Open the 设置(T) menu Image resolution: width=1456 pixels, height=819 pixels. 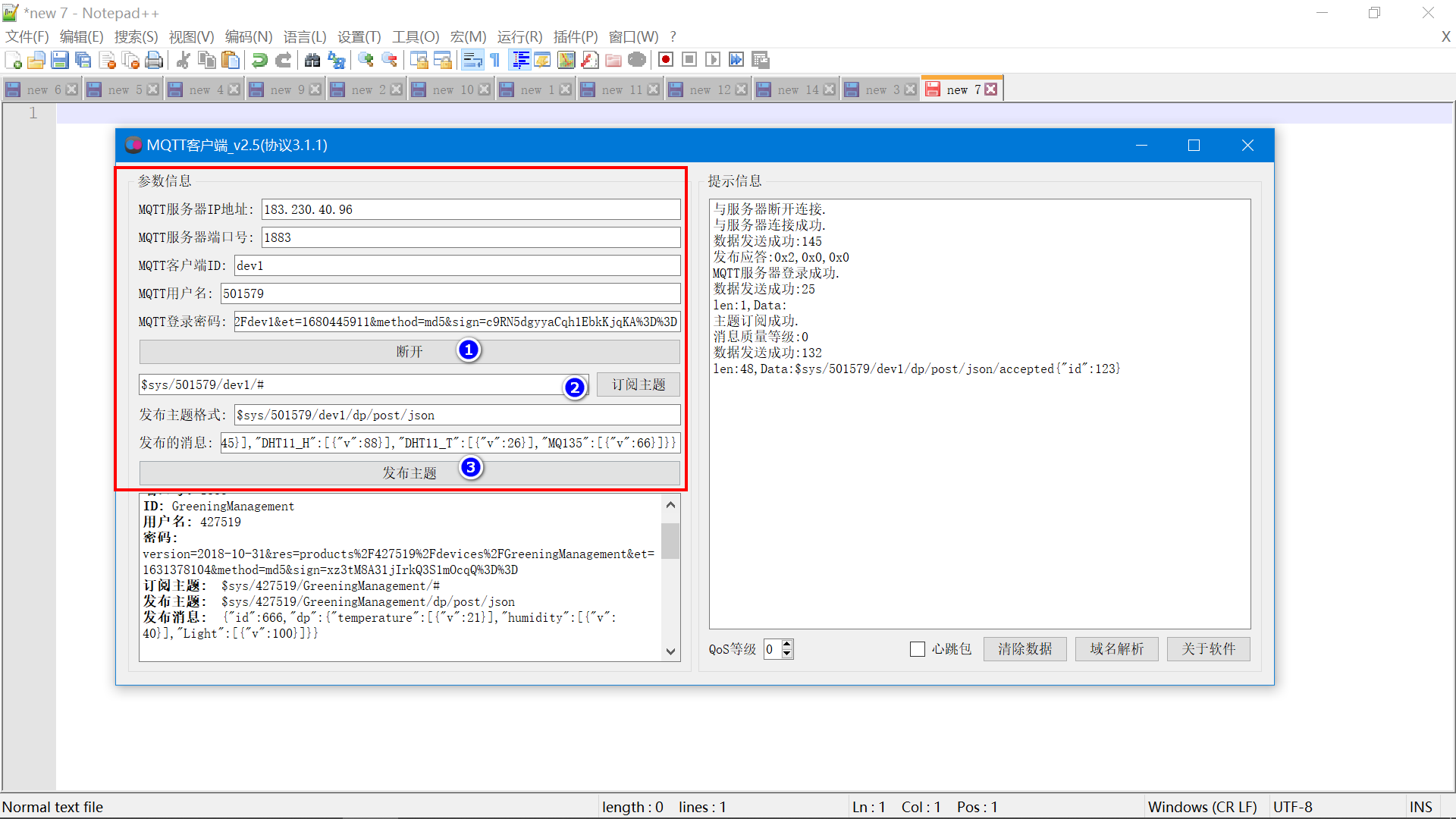point(359,36)
